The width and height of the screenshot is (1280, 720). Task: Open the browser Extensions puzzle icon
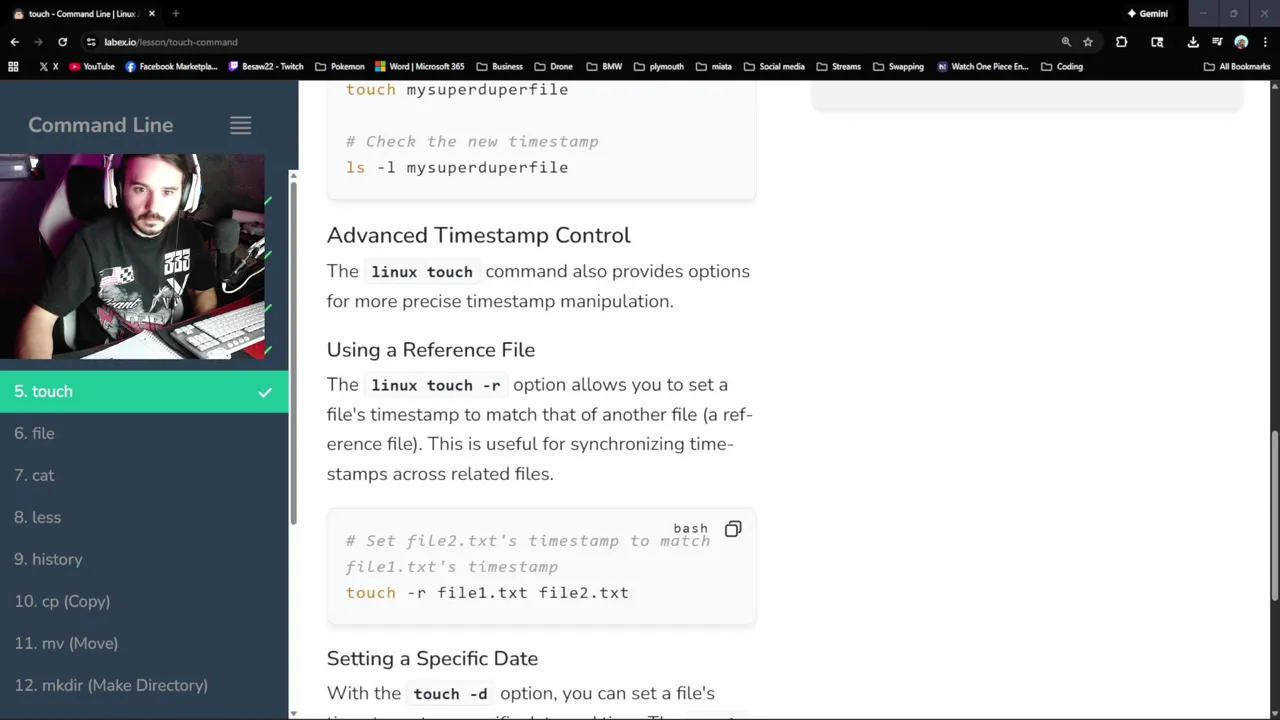point(1121,42)
